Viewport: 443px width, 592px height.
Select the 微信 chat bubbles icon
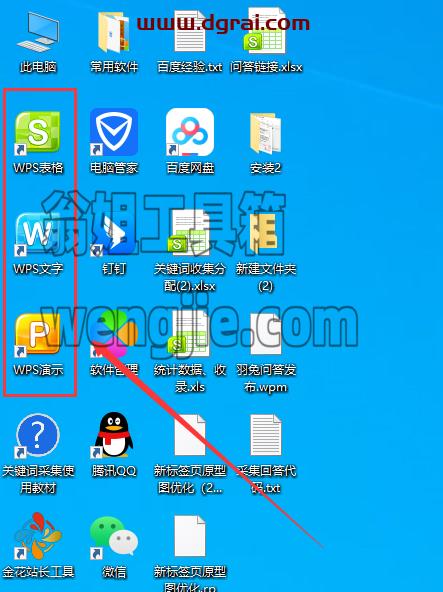click(x=114, y=537)
